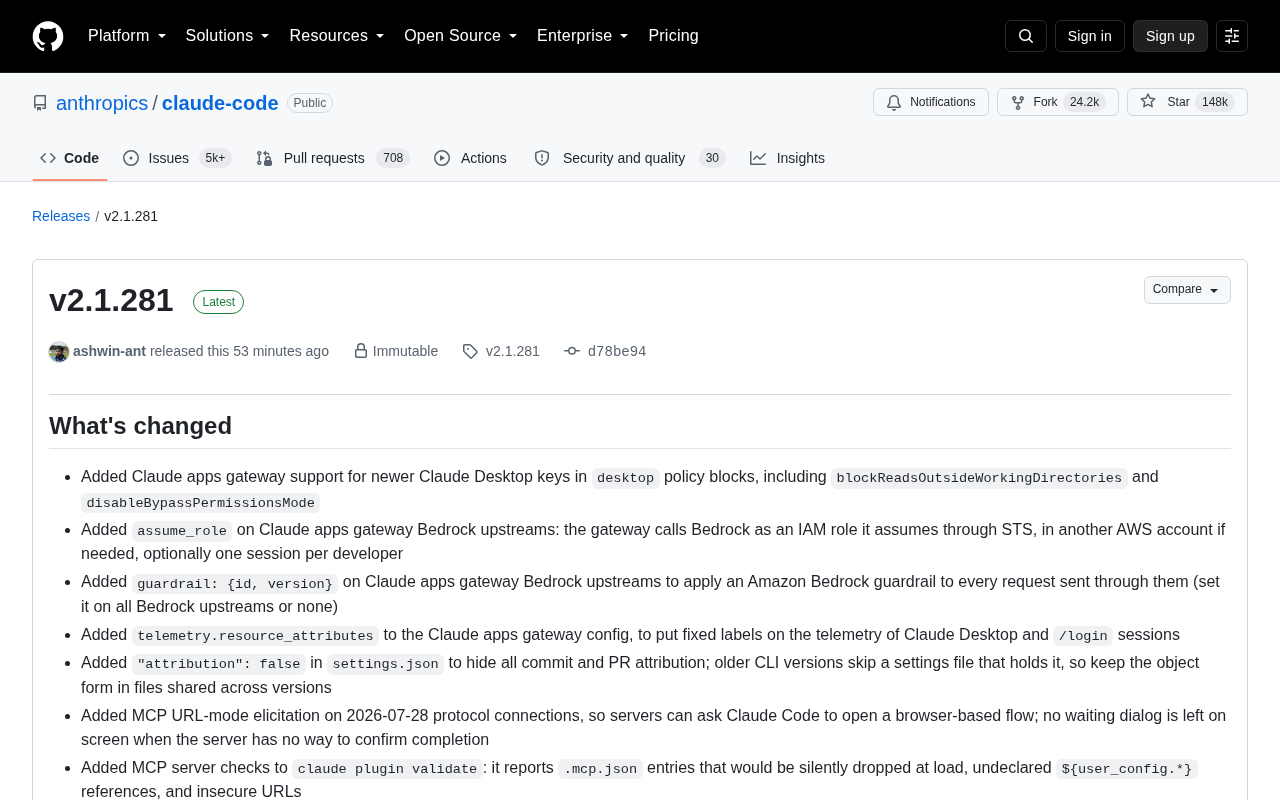Screen dimensions: 1280x800
Task: Click the Code tab angle-brackets icon
Action: 48,158
